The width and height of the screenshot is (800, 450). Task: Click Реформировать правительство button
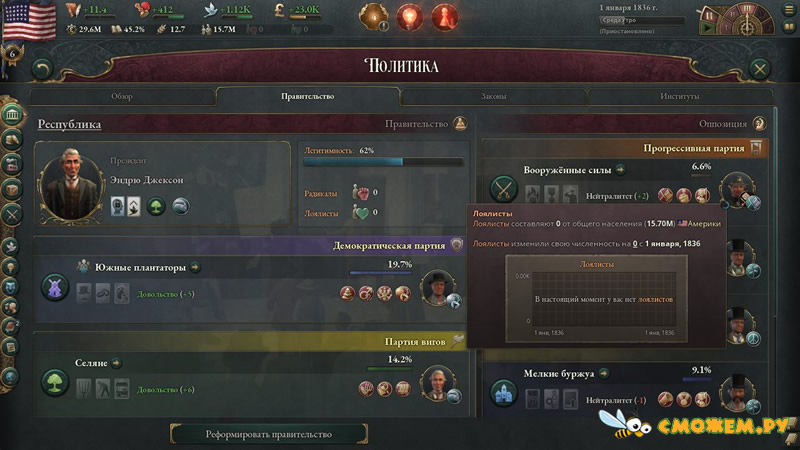269,434
